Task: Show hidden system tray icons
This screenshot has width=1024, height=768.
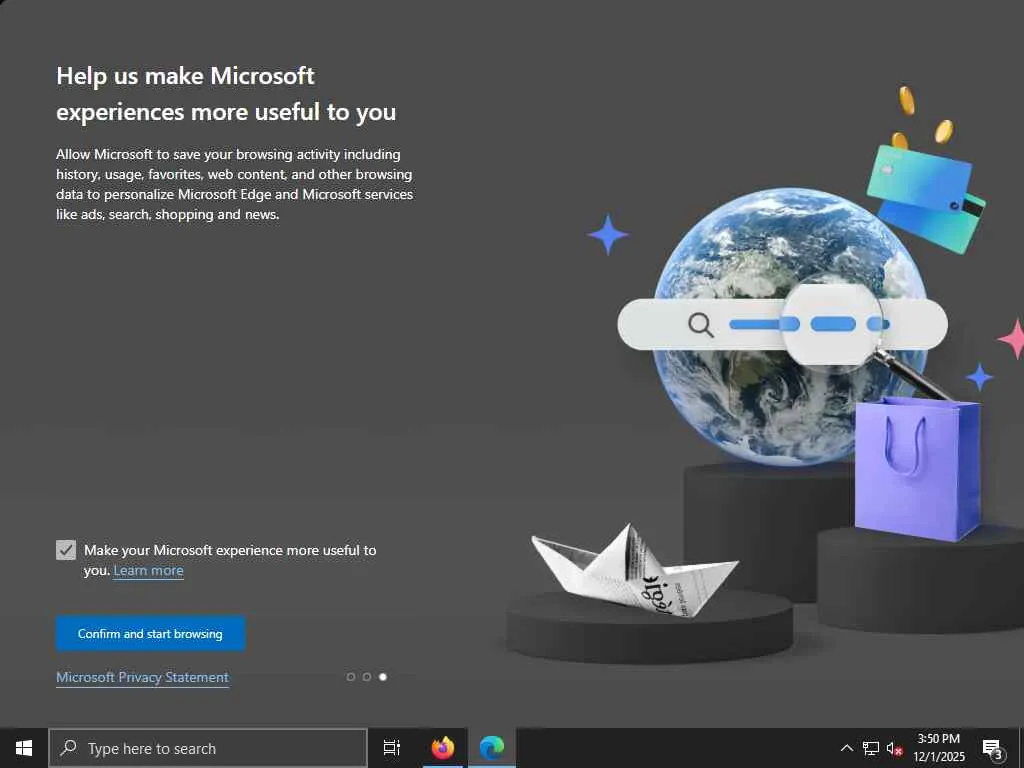Action: [x=846, y=748]
